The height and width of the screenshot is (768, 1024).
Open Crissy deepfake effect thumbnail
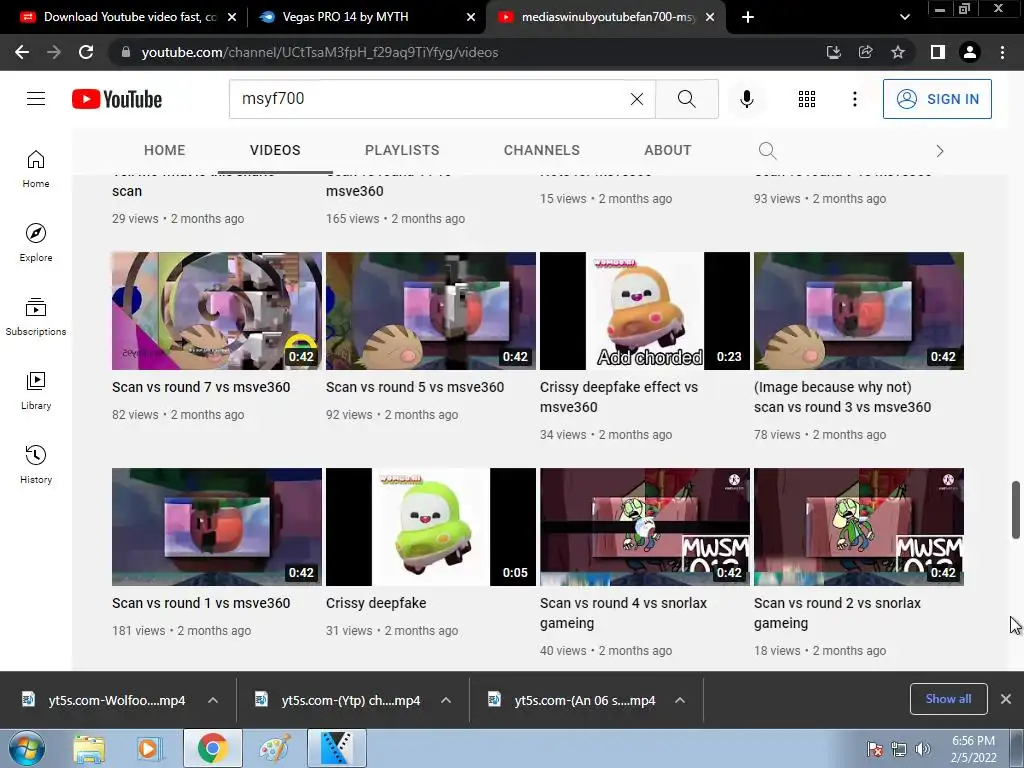[645, 311]
